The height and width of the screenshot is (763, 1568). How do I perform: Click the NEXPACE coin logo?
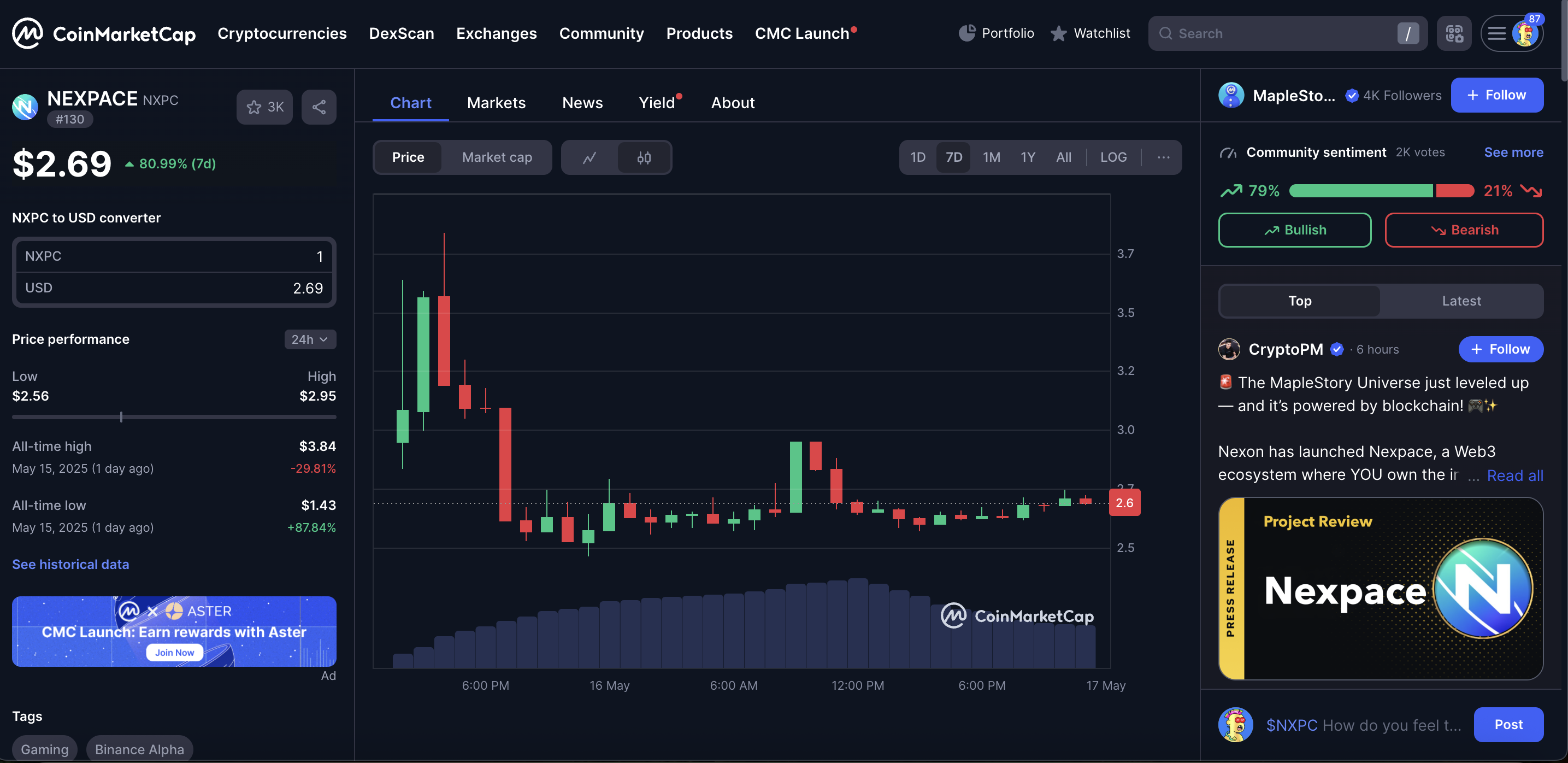[x=25, y=107]
